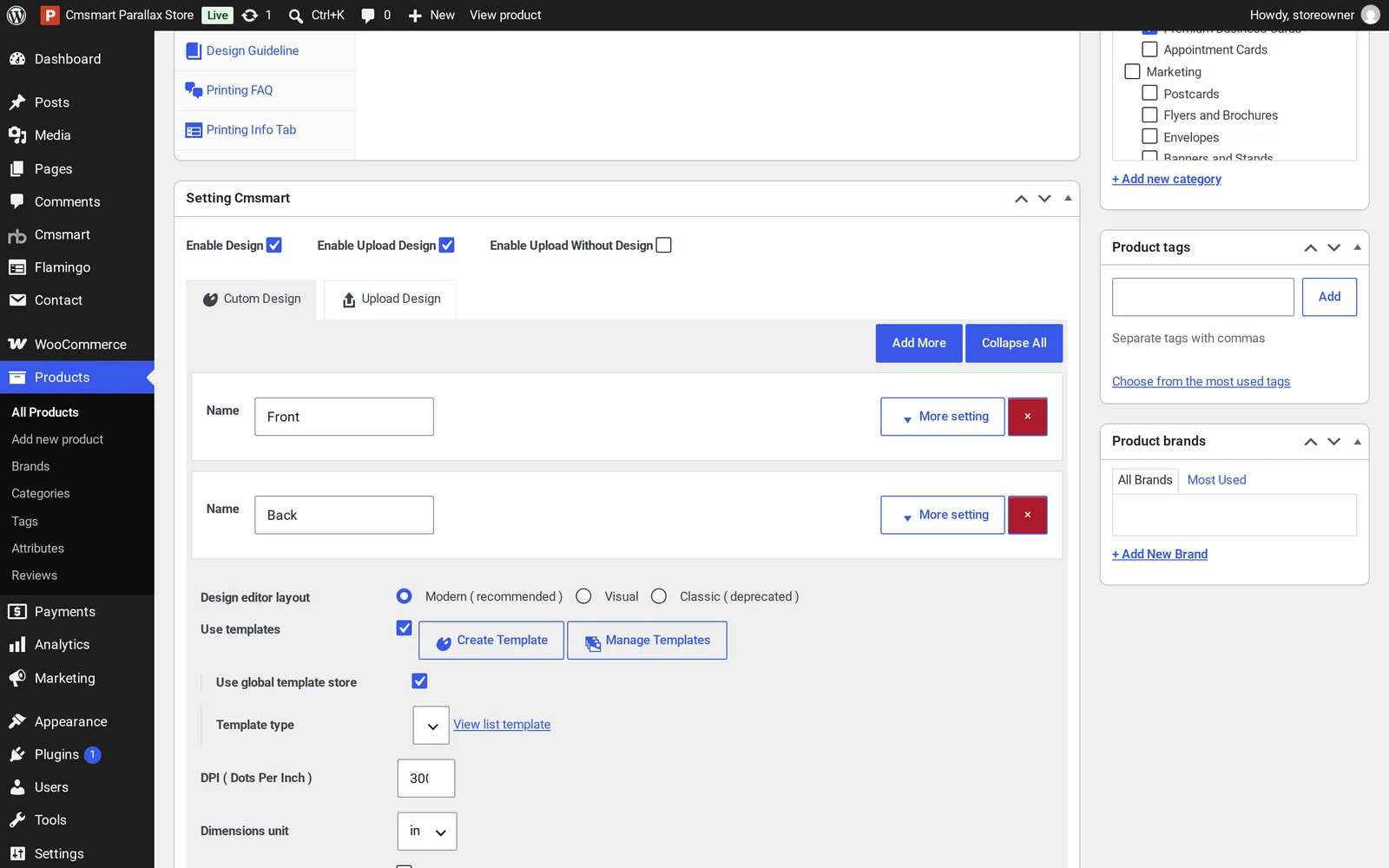Expand More setting for Front
The image size is (1389, 868).
click(x=943, y=417)
